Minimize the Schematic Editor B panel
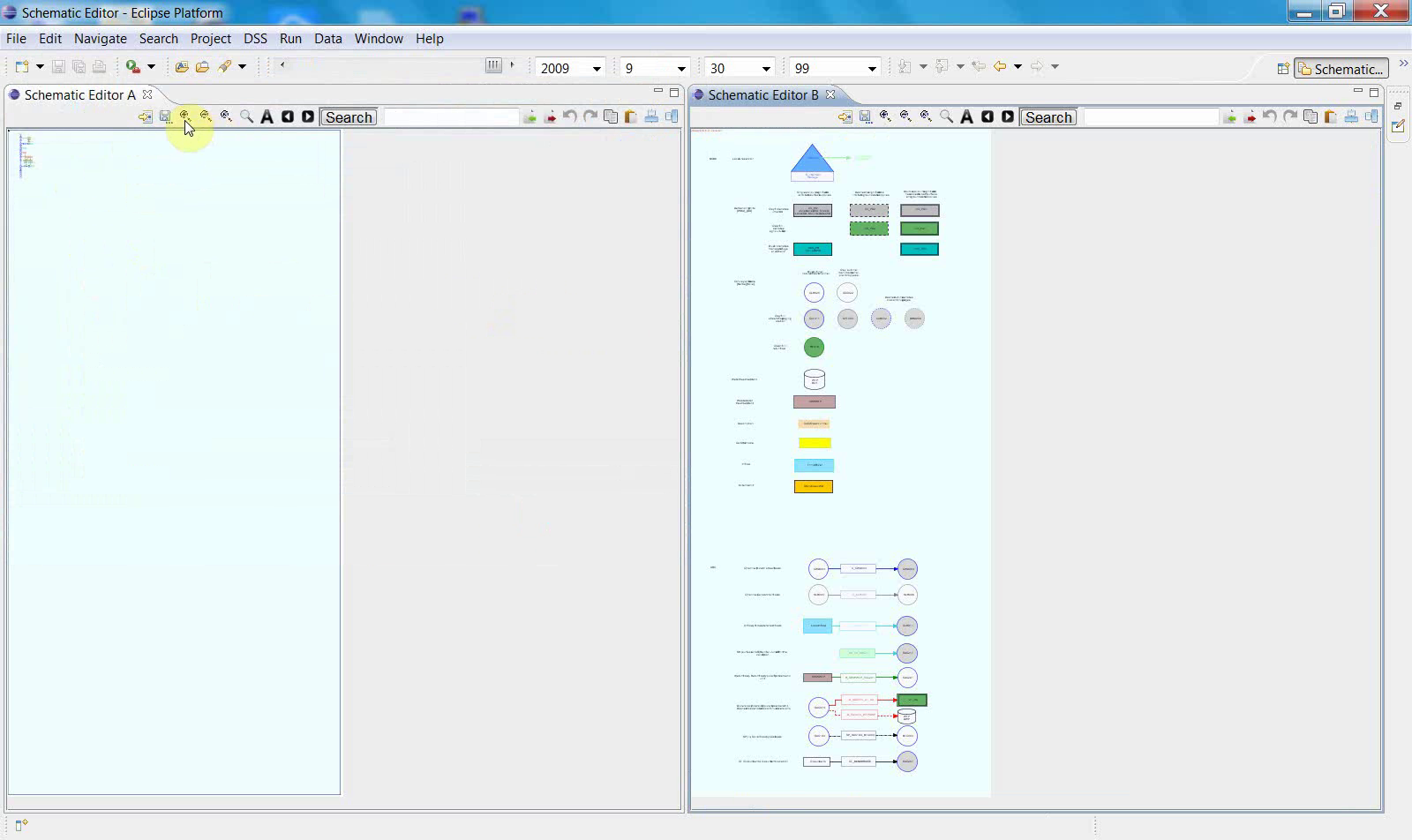The height and width of the screenshot is (840, 1412). click(x=1357, y=92)
